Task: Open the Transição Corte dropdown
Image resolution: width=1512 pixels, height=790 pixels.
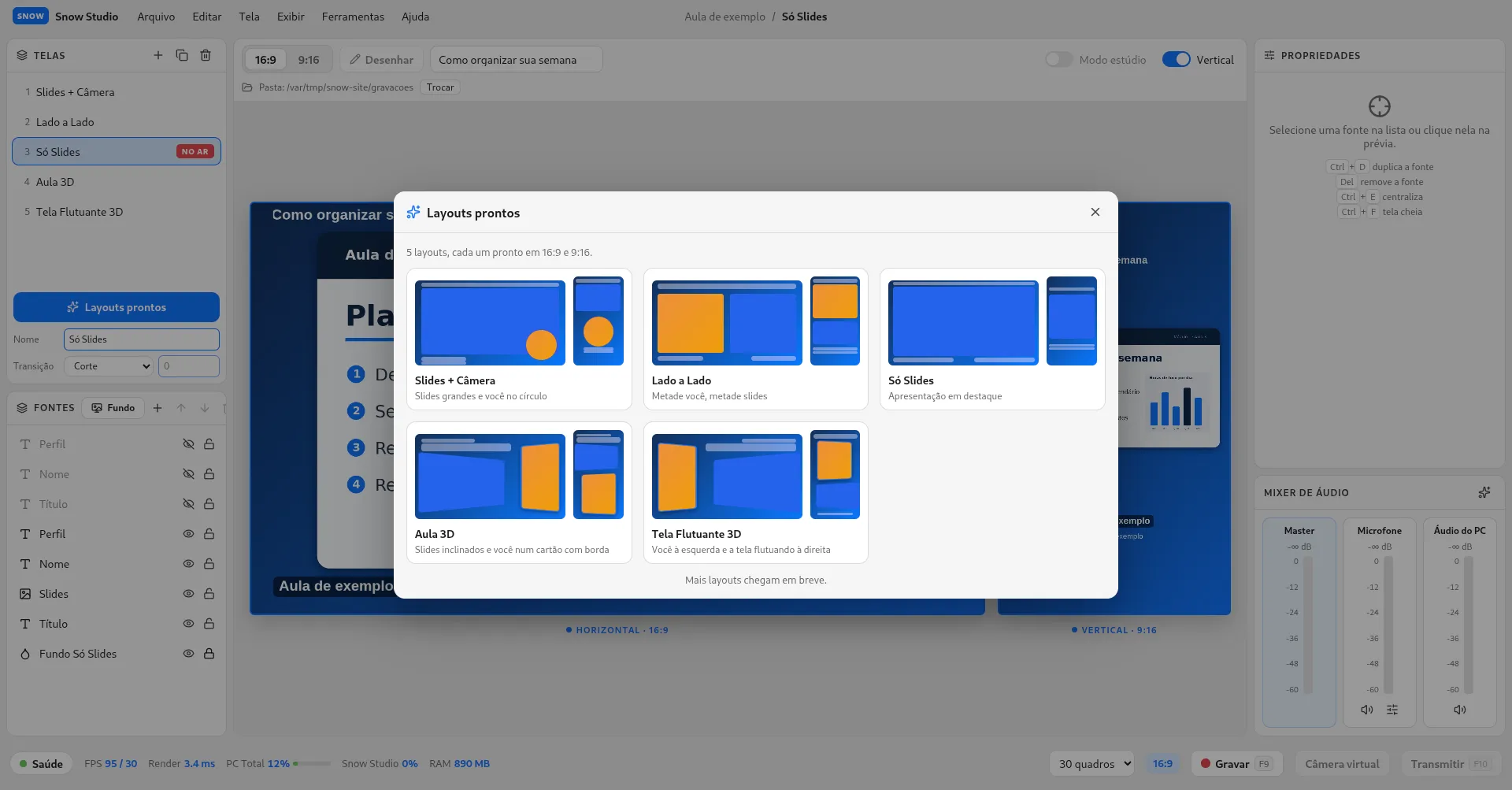Action: tap(109, 366)
